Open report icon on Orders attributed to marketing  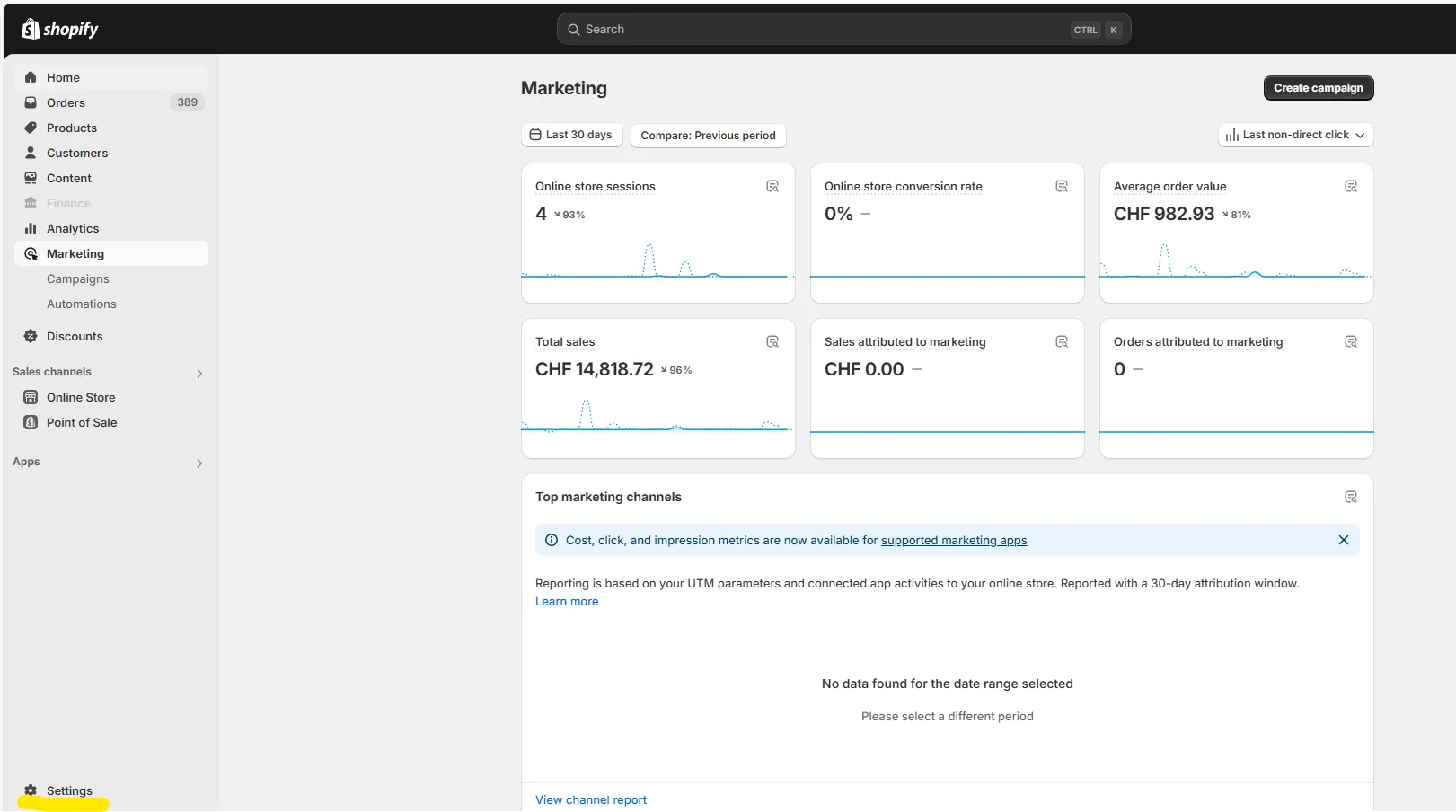(x=1350, y=341)
